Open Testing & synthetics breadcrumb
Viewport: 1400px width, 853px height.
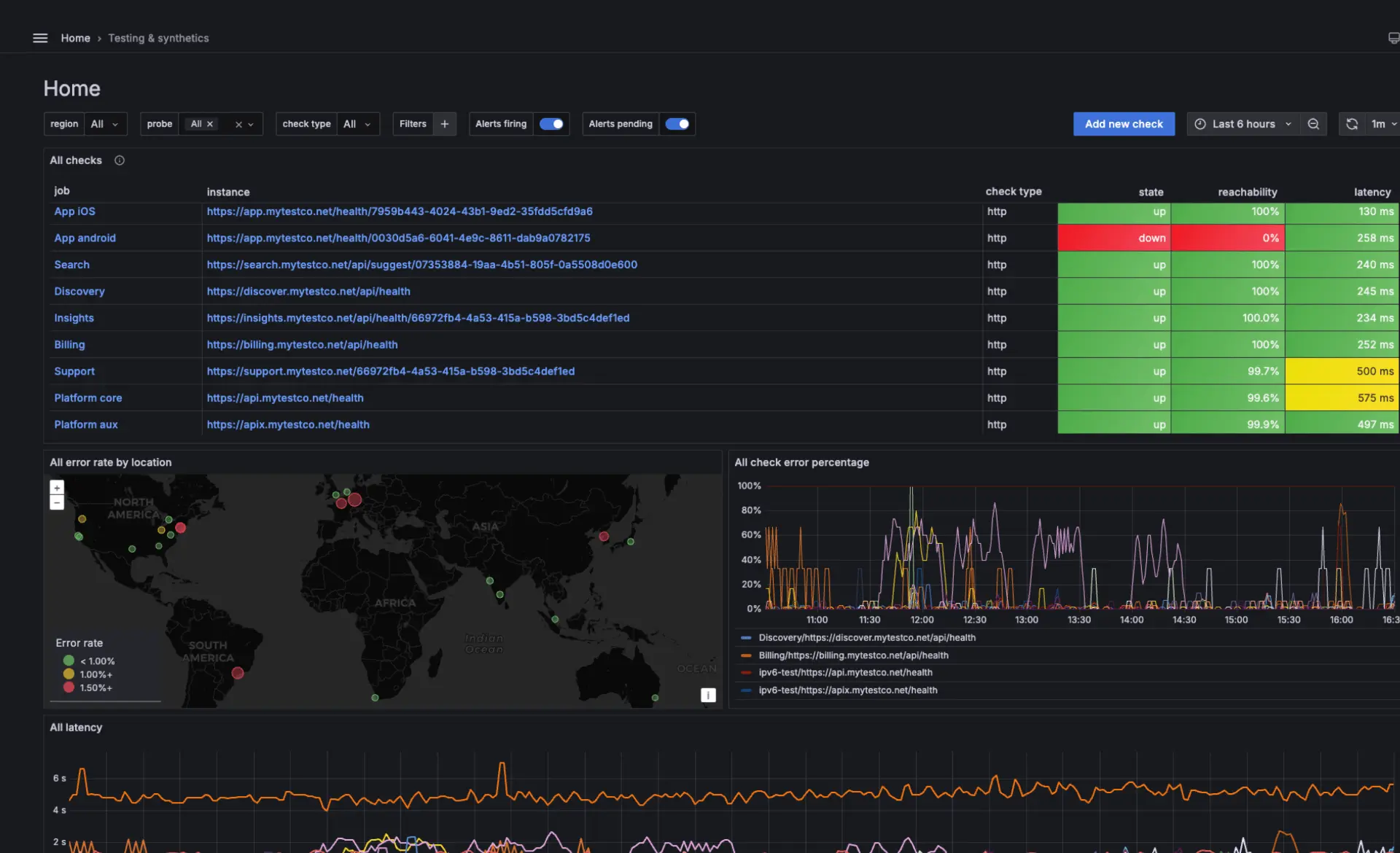click(158, 38)
